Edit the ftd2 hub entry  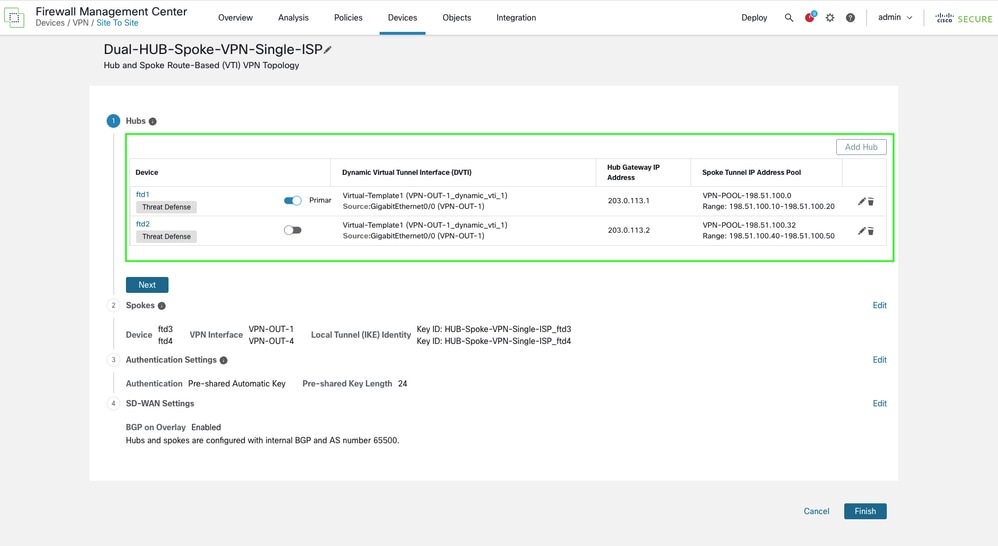click(861, 231)
